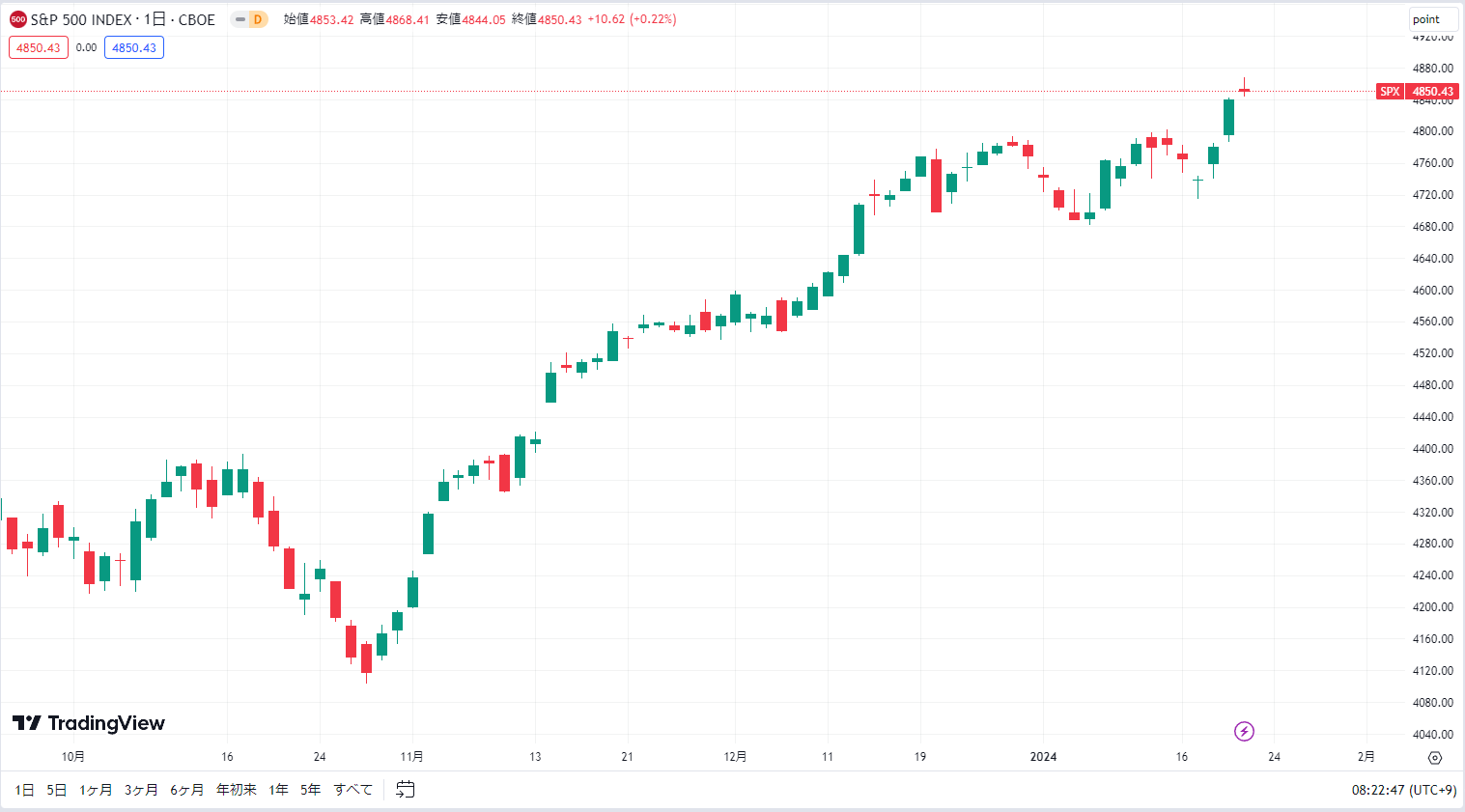This screenshot has height=812, width=1465.
Task: Click the +10.62 (+0.22%) change value
Action: [x=632, y=19]
